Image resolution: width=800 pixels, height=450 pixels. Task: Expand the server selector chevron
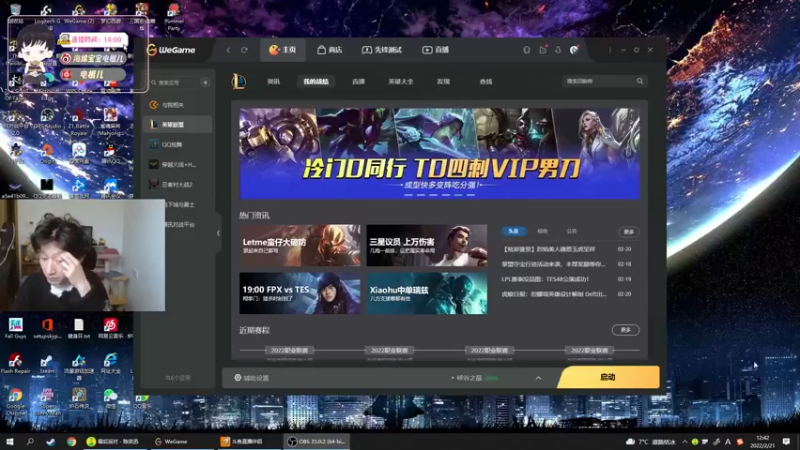(x=538, y=378)
